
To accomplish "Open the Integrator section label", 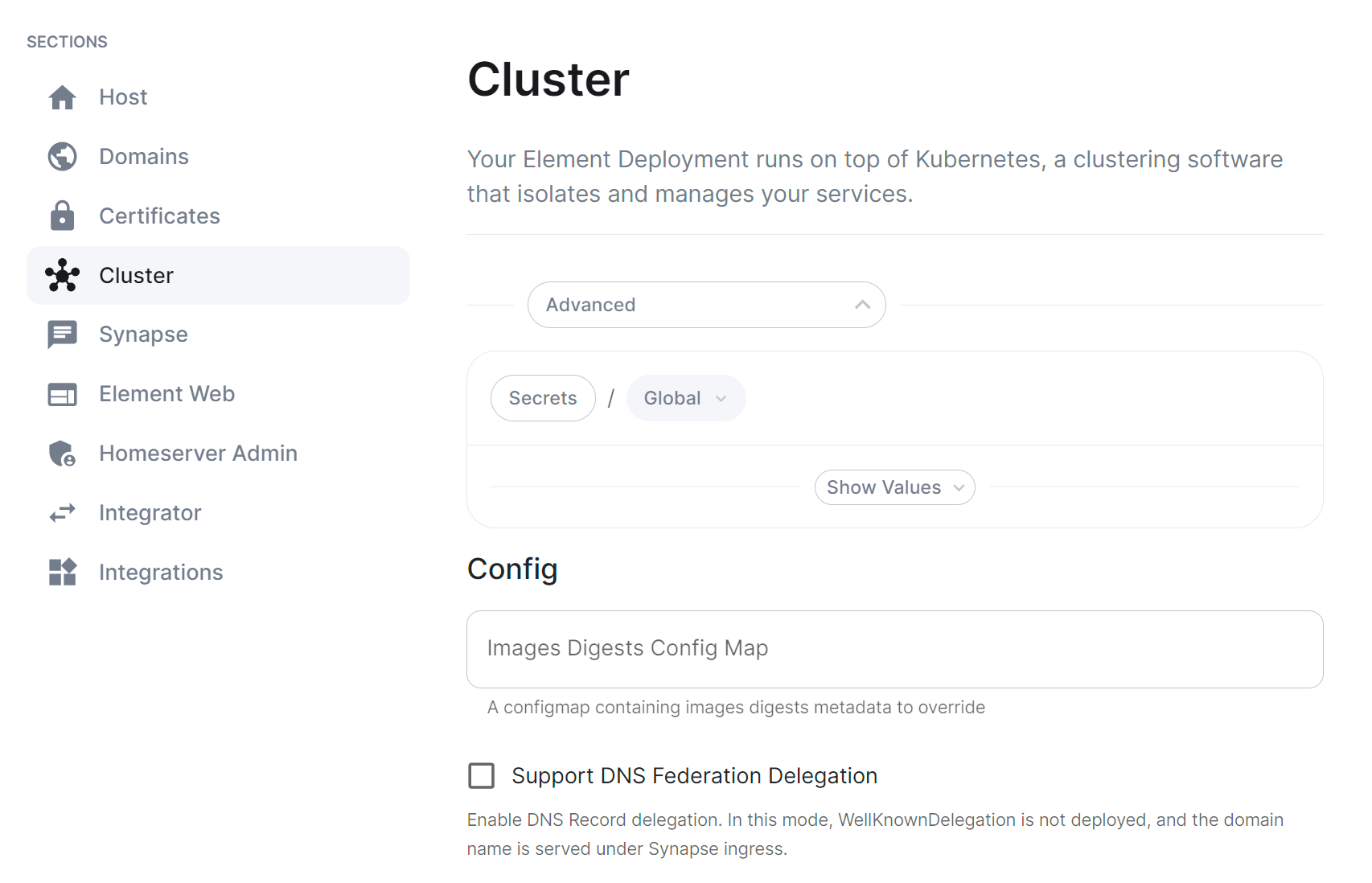I will 150,513.
